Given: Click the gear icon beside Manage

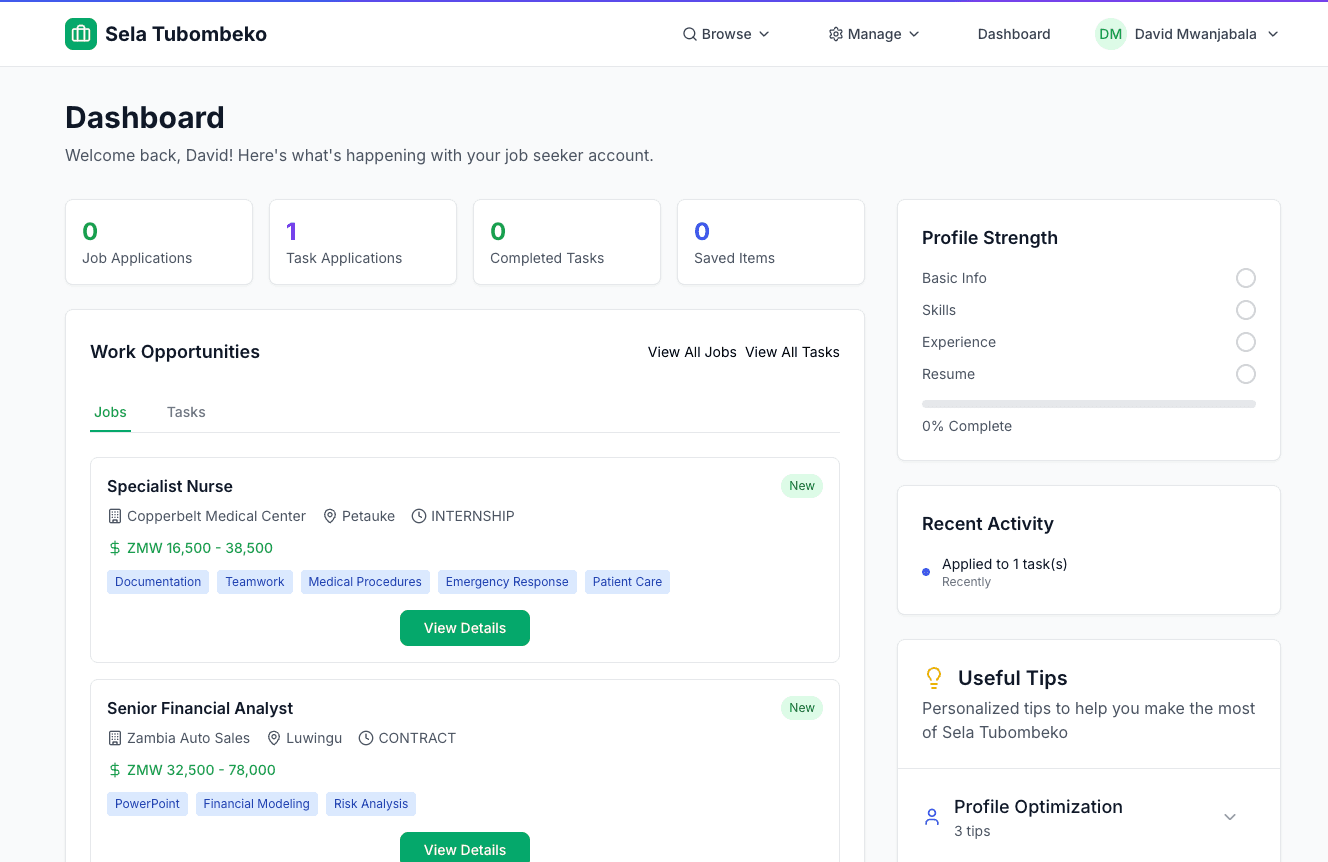Looking at the screenshot, I should tap(836, 34).
